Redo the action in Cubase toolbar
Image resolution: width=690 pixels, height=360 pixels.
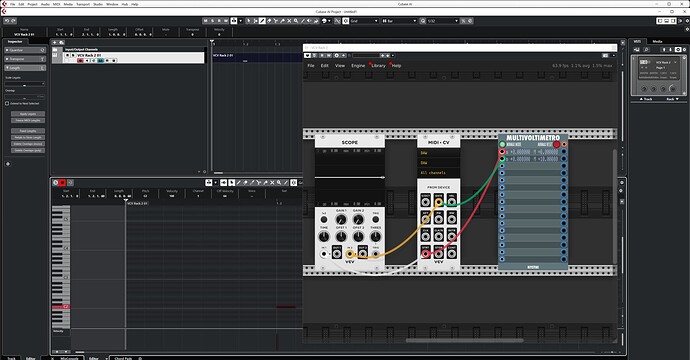click(x=13, y=21)
